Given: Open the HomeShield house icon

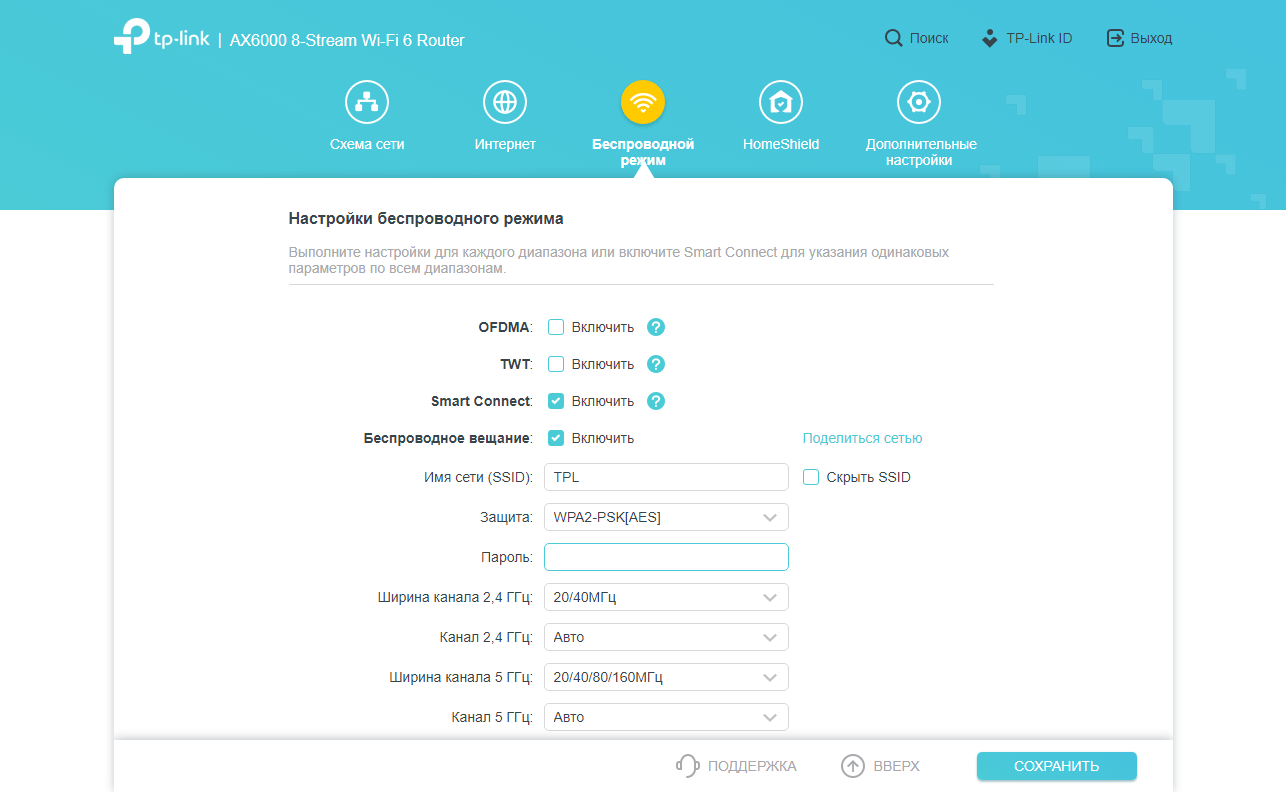Looking at the screenshot, I should (x=781, y=102).
